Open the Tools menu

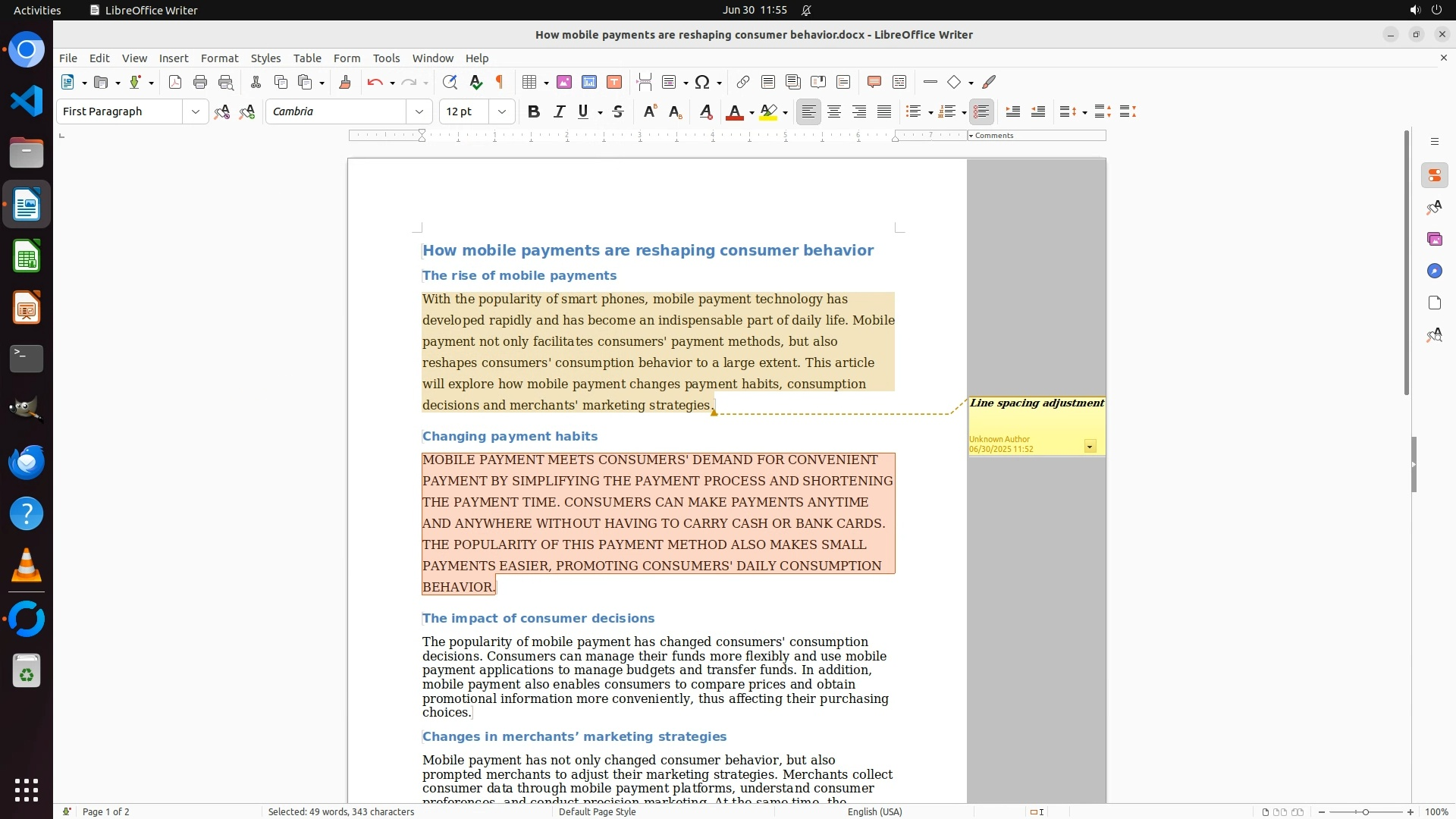(x=386, y=58)
